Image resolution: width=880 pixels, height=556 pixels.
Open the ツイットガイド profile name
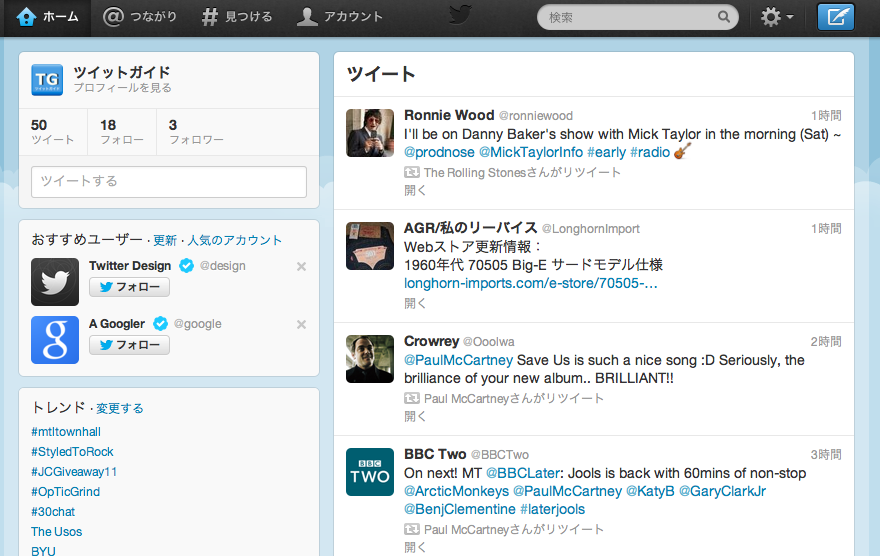(x=122, y=72)
